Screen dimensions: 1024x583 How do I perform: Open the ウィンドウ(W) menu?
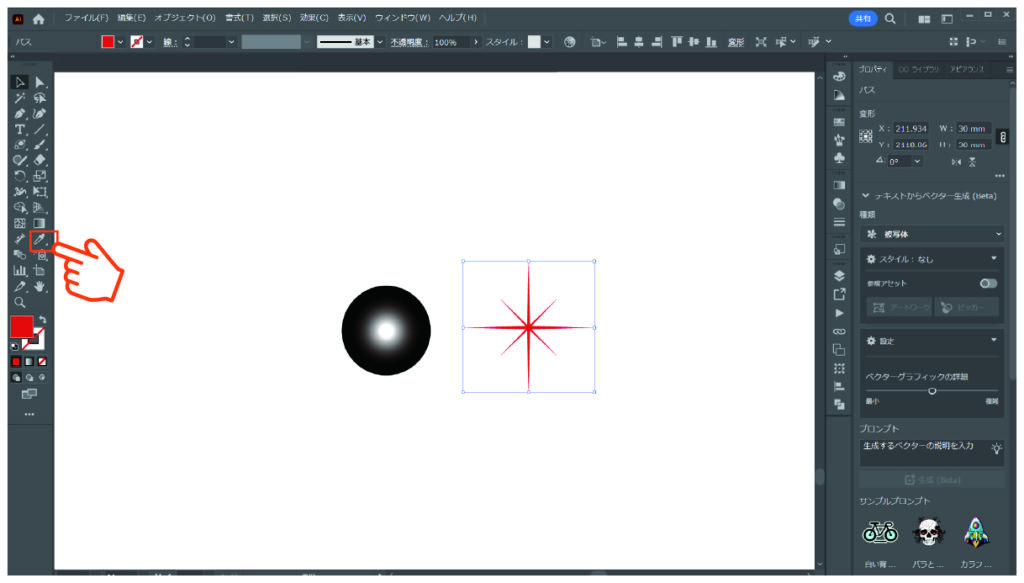[403, 18]
